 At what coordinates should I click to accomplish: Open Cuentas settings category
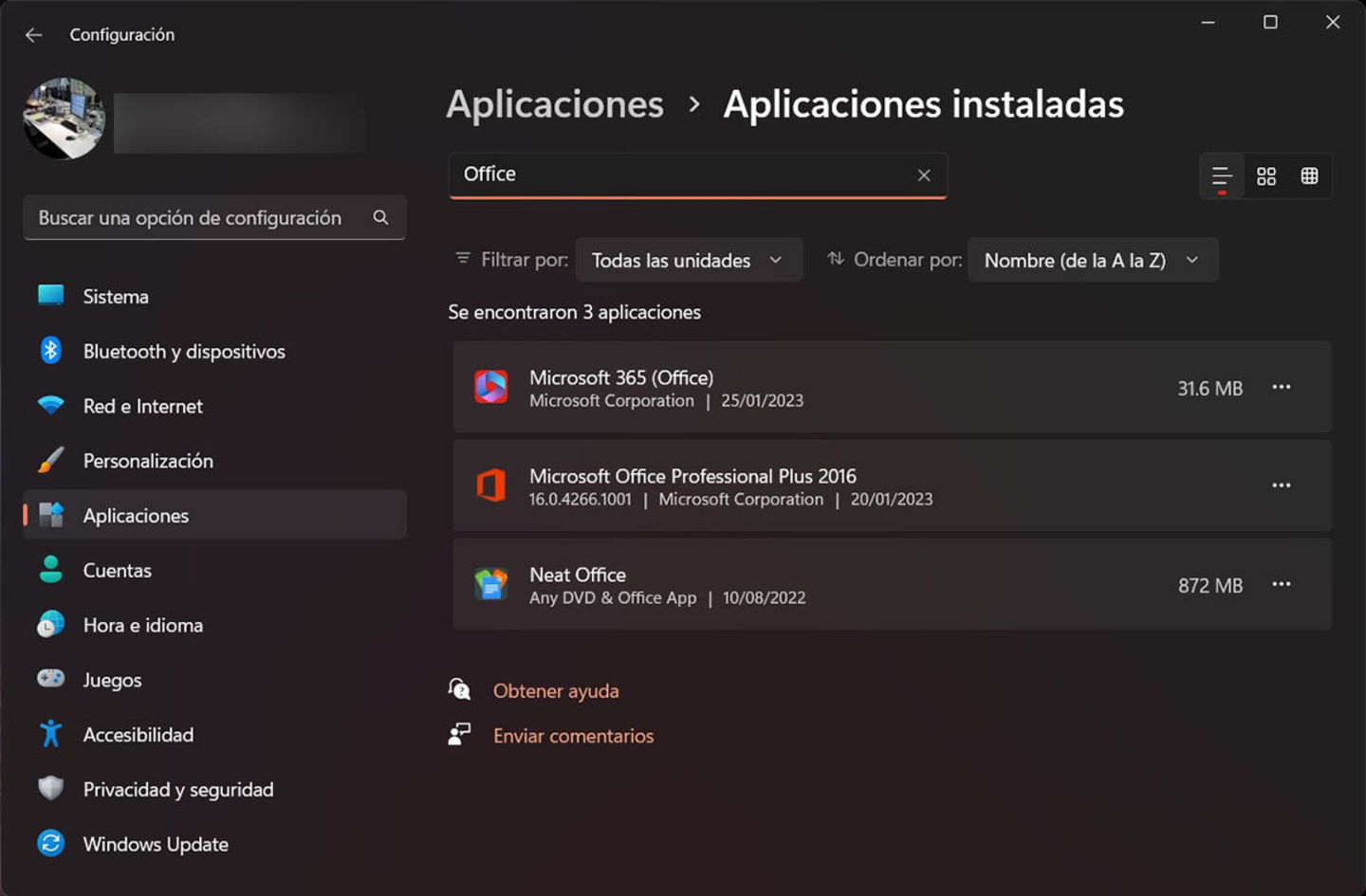tap(214, 570)
